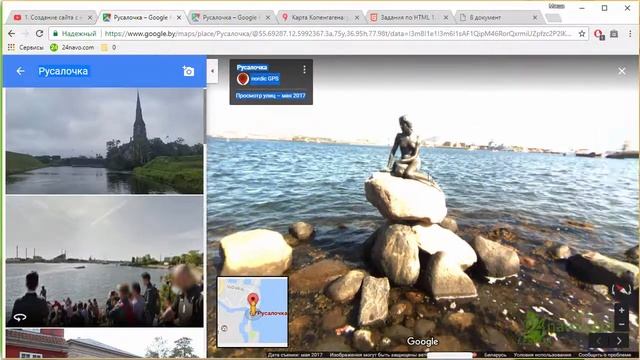Image resolution: width=640 pixels, height=360 pixels.
Task: Click 'Условия использования' footer link
Action: coord(542,355)
